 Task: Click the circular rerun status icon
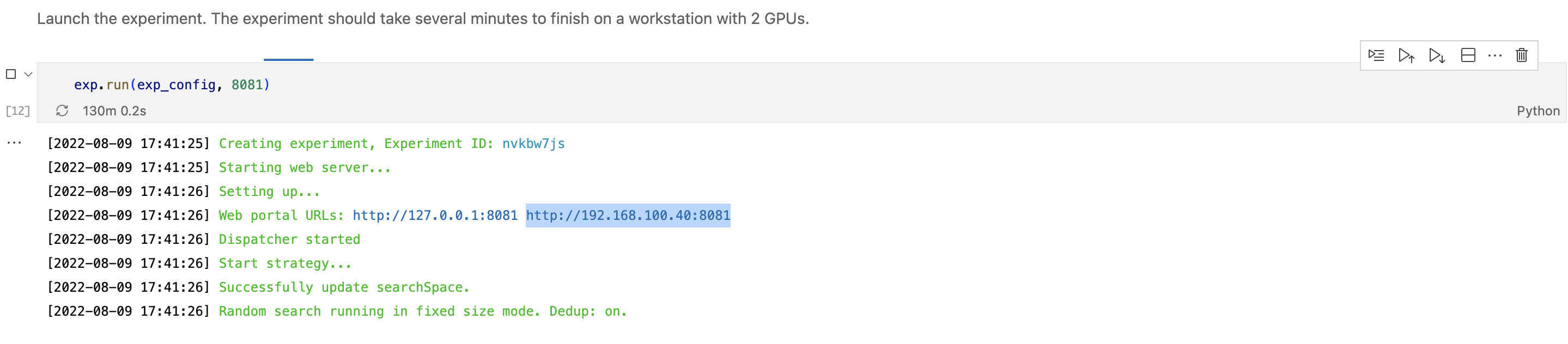point(63,110)
